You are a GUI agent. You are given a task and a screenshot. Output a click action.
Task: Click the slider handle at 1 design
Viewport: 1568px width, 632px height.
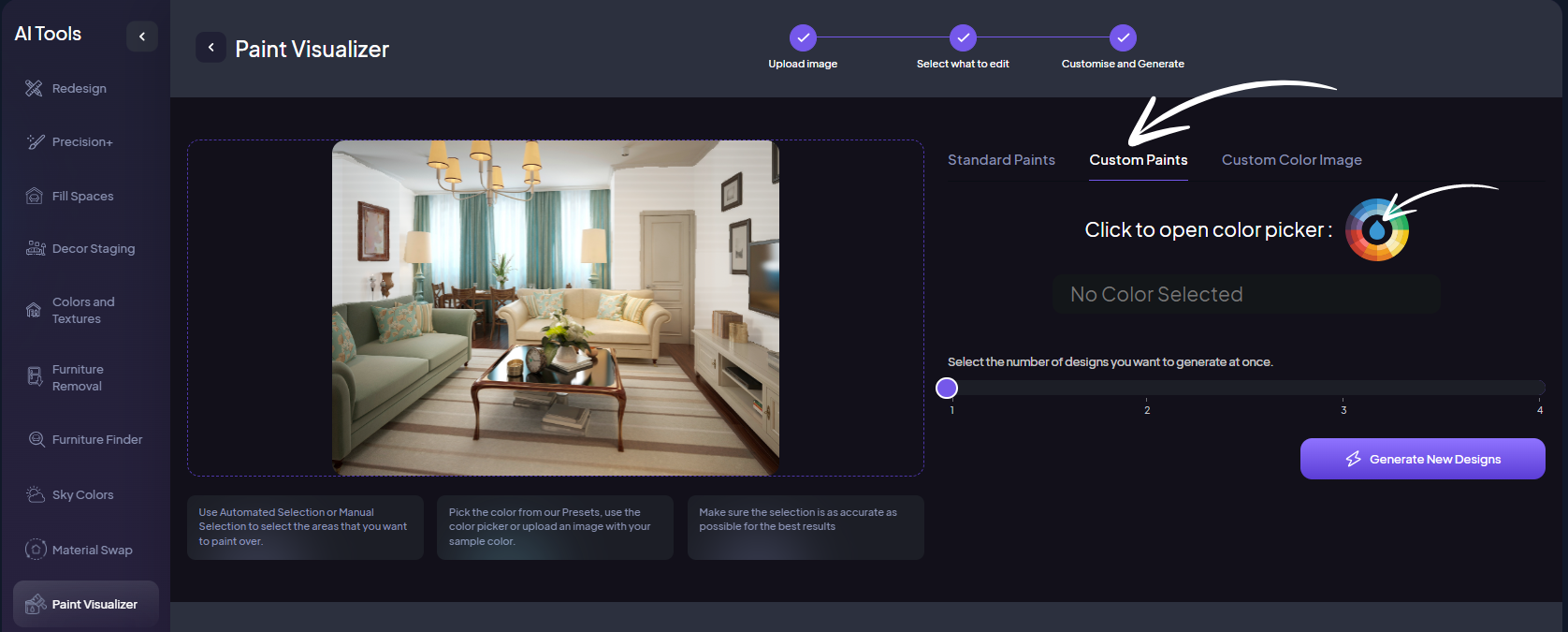(947, 388)
